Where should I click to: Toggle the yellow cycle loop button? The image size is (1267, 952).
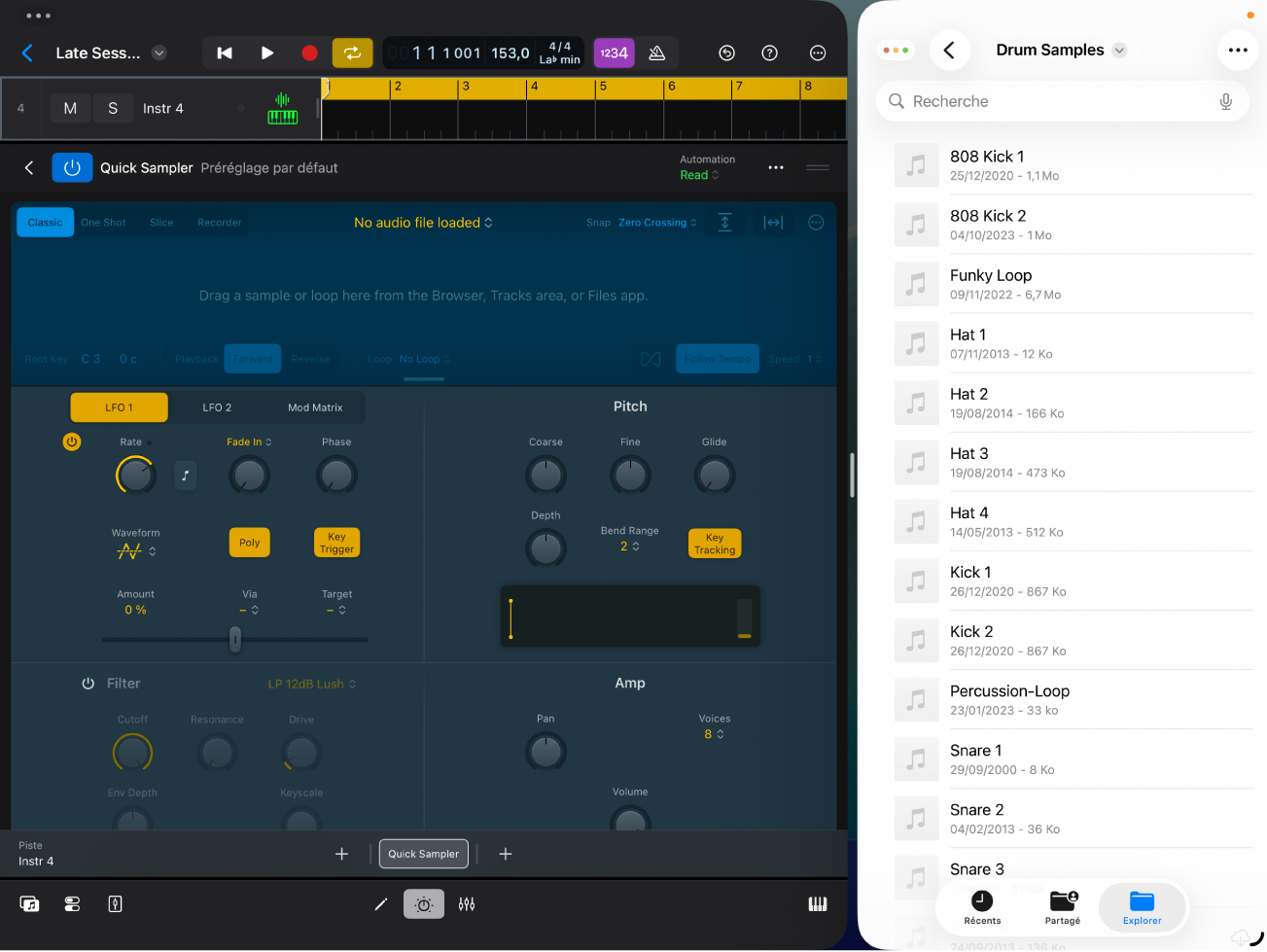352,53
